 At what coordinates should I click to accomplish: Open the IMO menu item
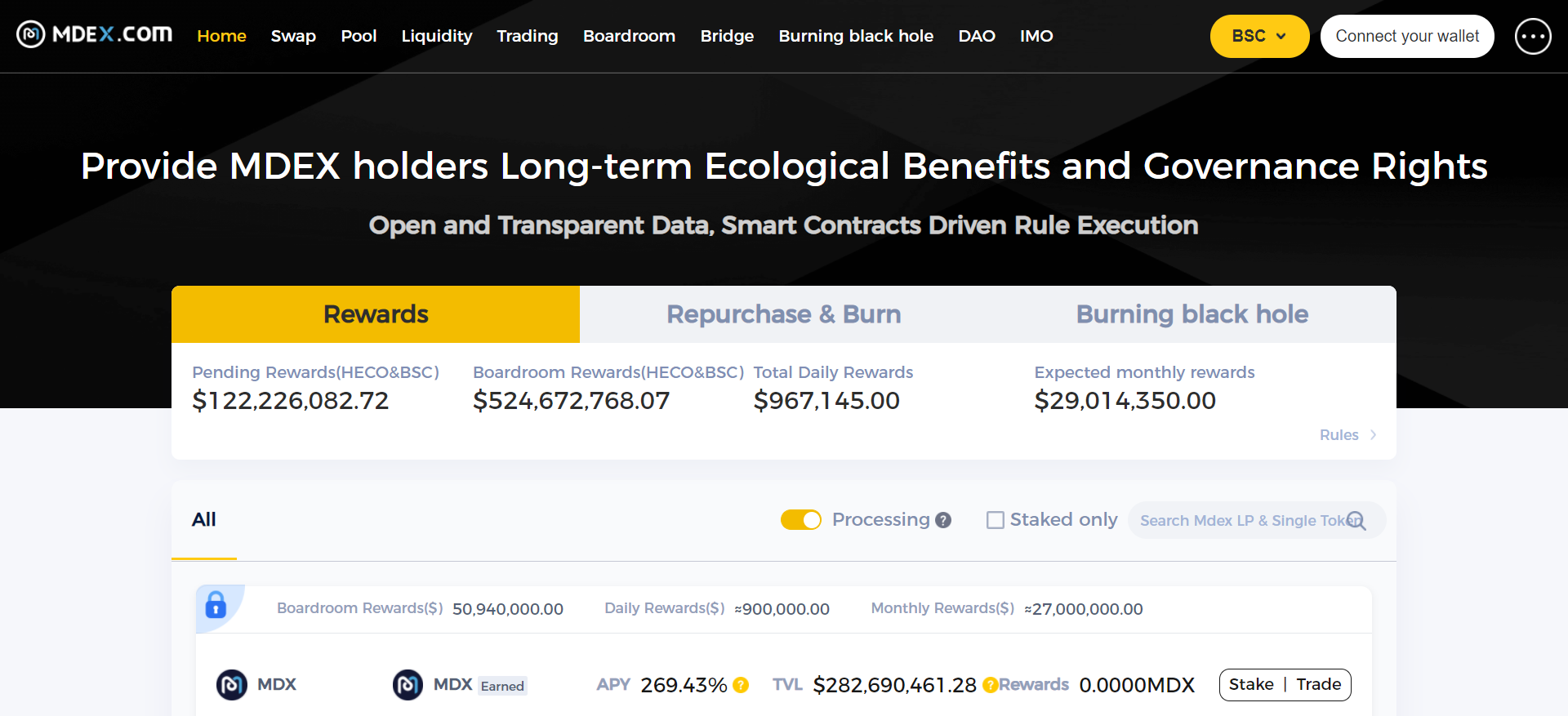point(1036,36)
